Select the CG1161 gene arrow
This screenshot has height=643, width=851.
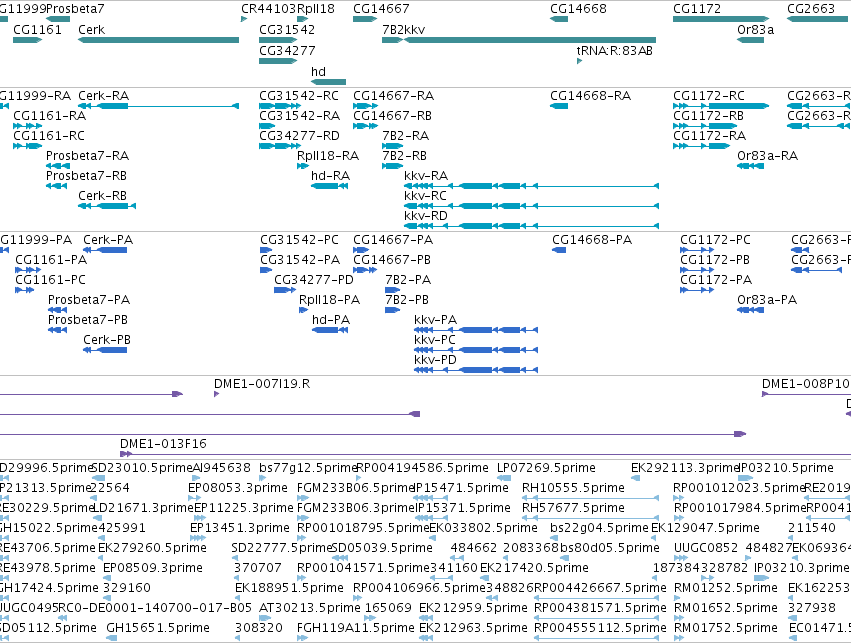tap(28, 40)
